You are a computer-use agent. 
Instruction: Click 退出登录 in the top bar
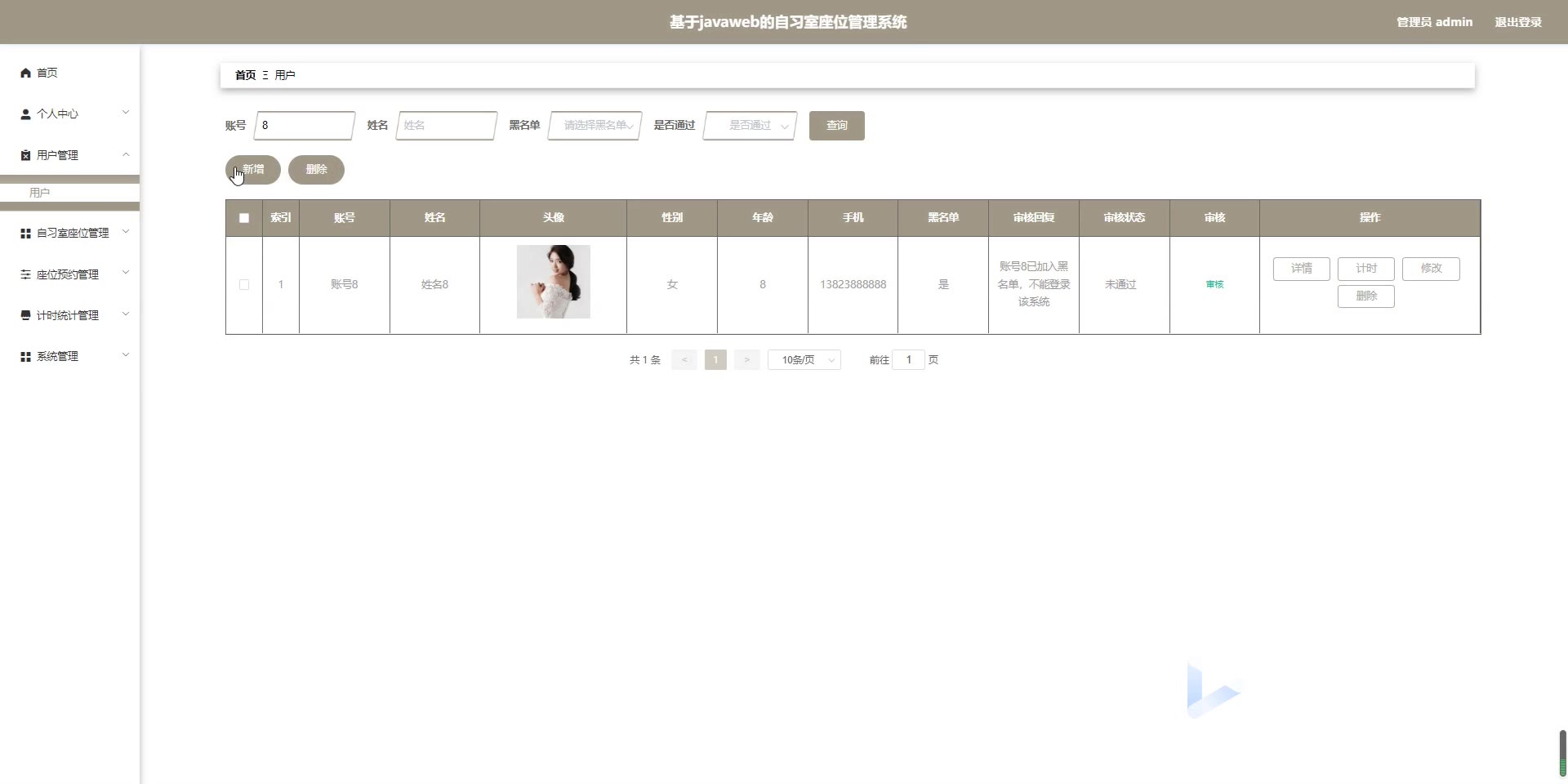[1518, 22]
